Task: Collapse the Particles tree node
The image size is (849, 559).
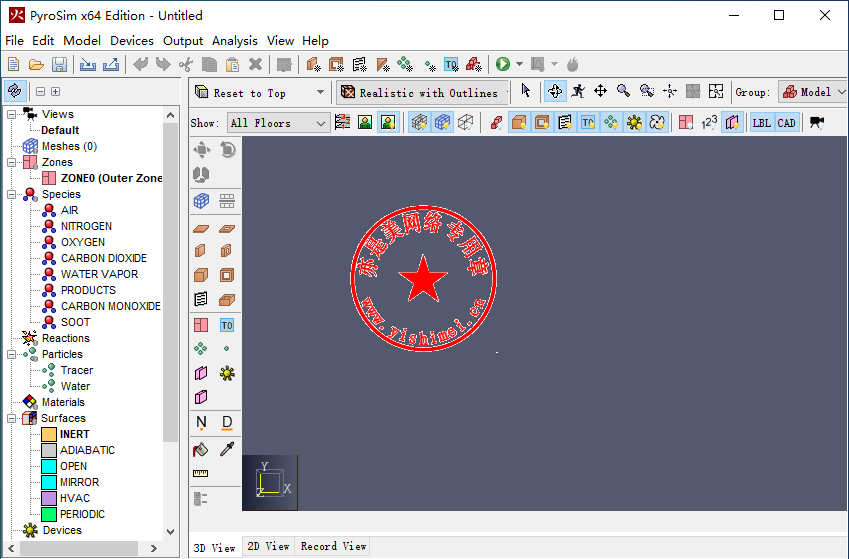Action: tap(11, 354)
